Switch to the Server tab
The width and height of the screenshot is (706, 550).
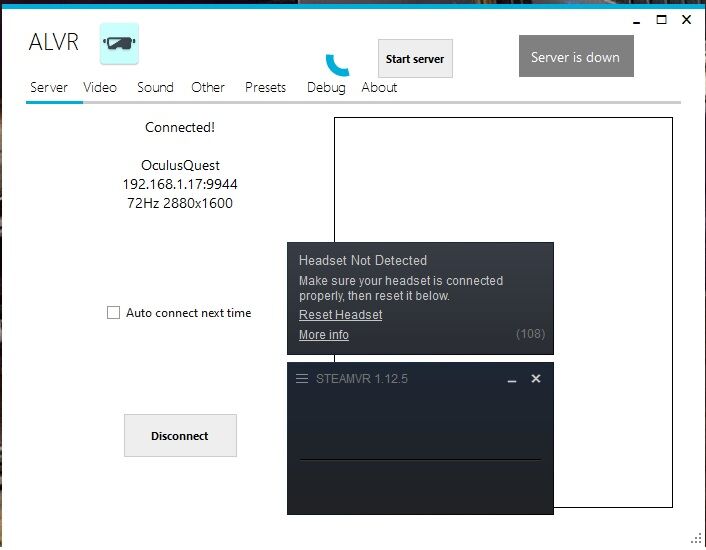(x=49, y=87)
